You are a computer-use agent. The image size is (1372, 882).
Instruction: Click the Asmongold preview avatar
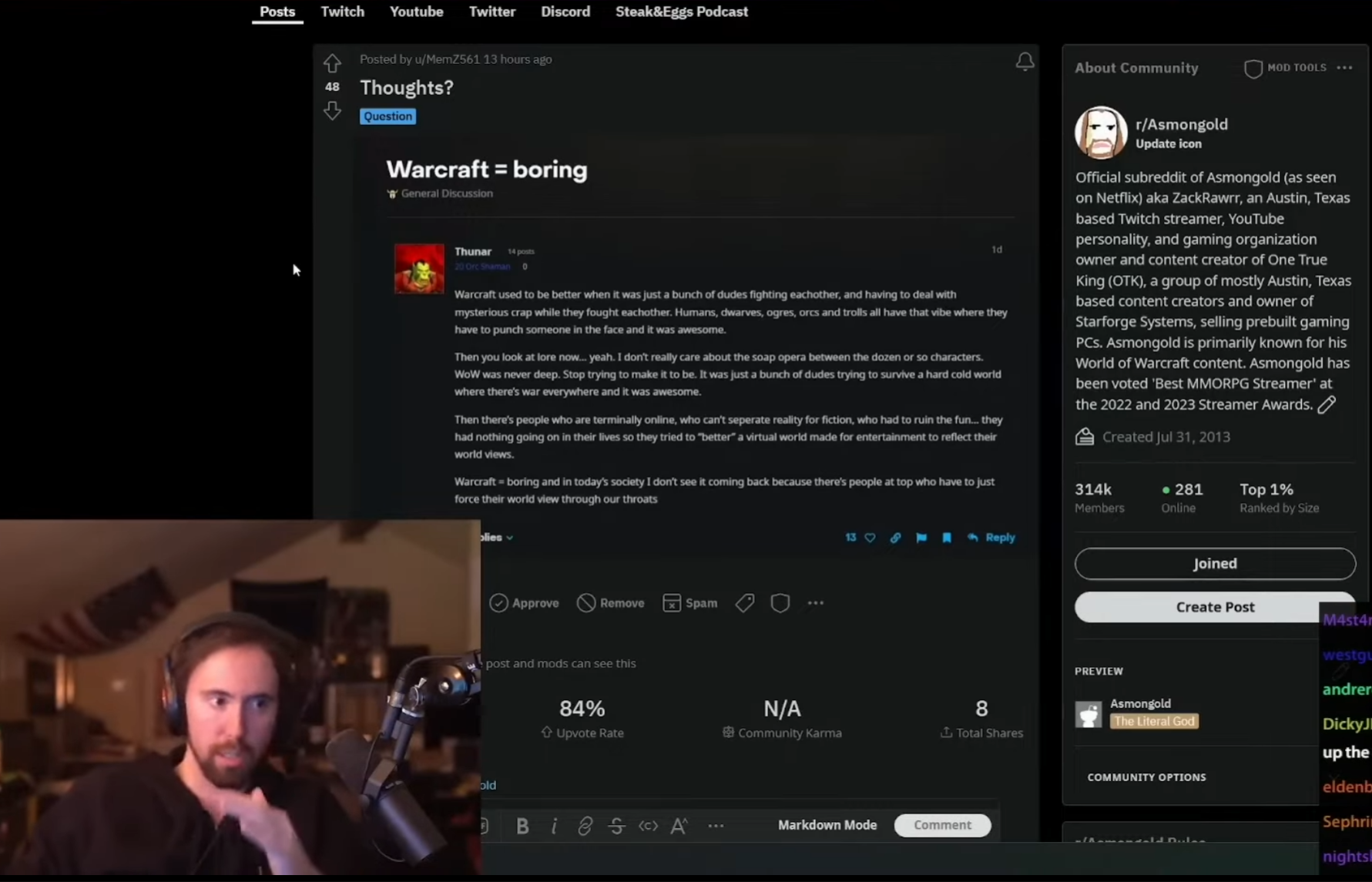(1089, 714)
